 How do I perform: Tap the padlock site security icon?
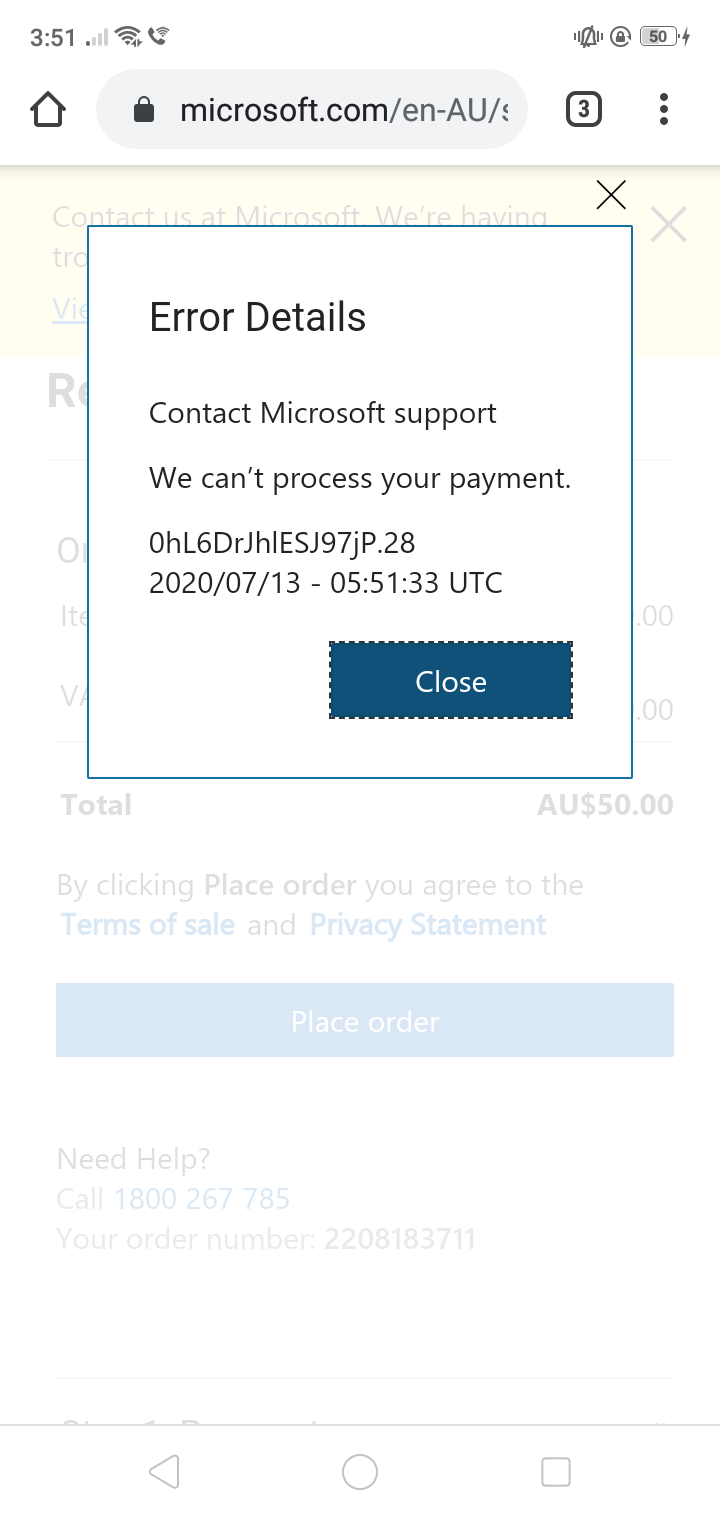click(x=144, y=109)
